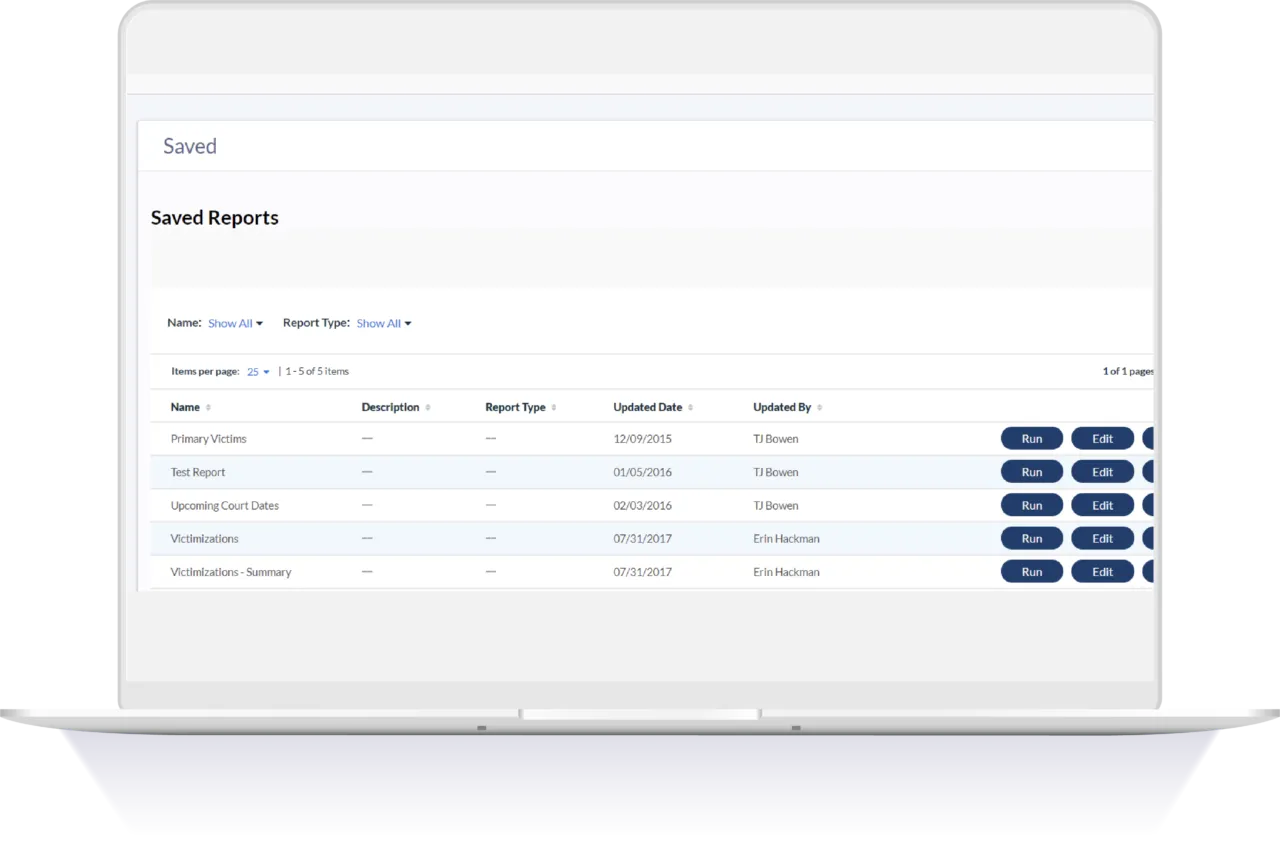
Task: Run the Victimizations - Summary report
Action: click(x=1032, y=572)
